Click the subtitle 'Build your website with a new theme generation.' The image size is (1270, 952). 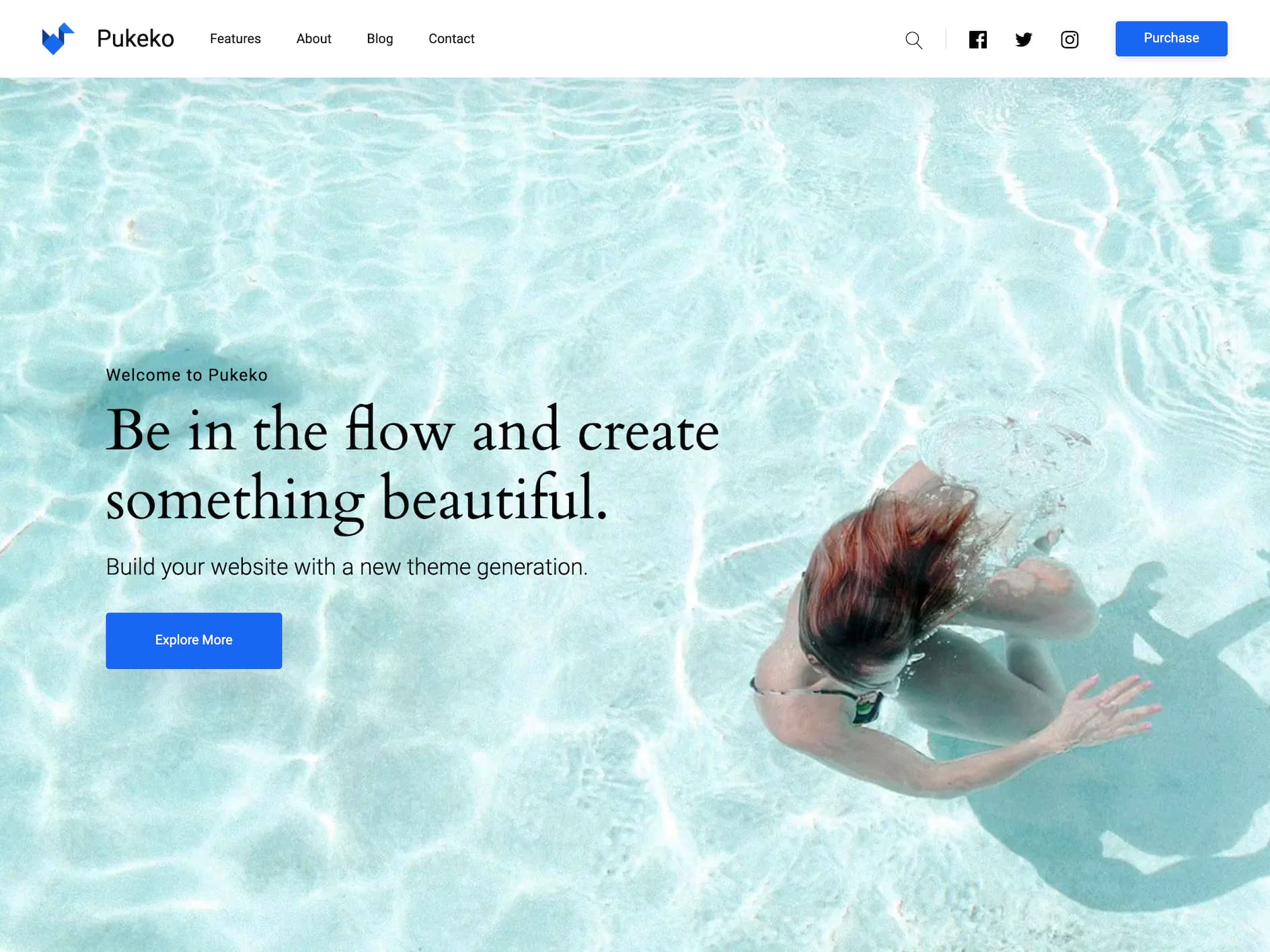tap(347, 567)
